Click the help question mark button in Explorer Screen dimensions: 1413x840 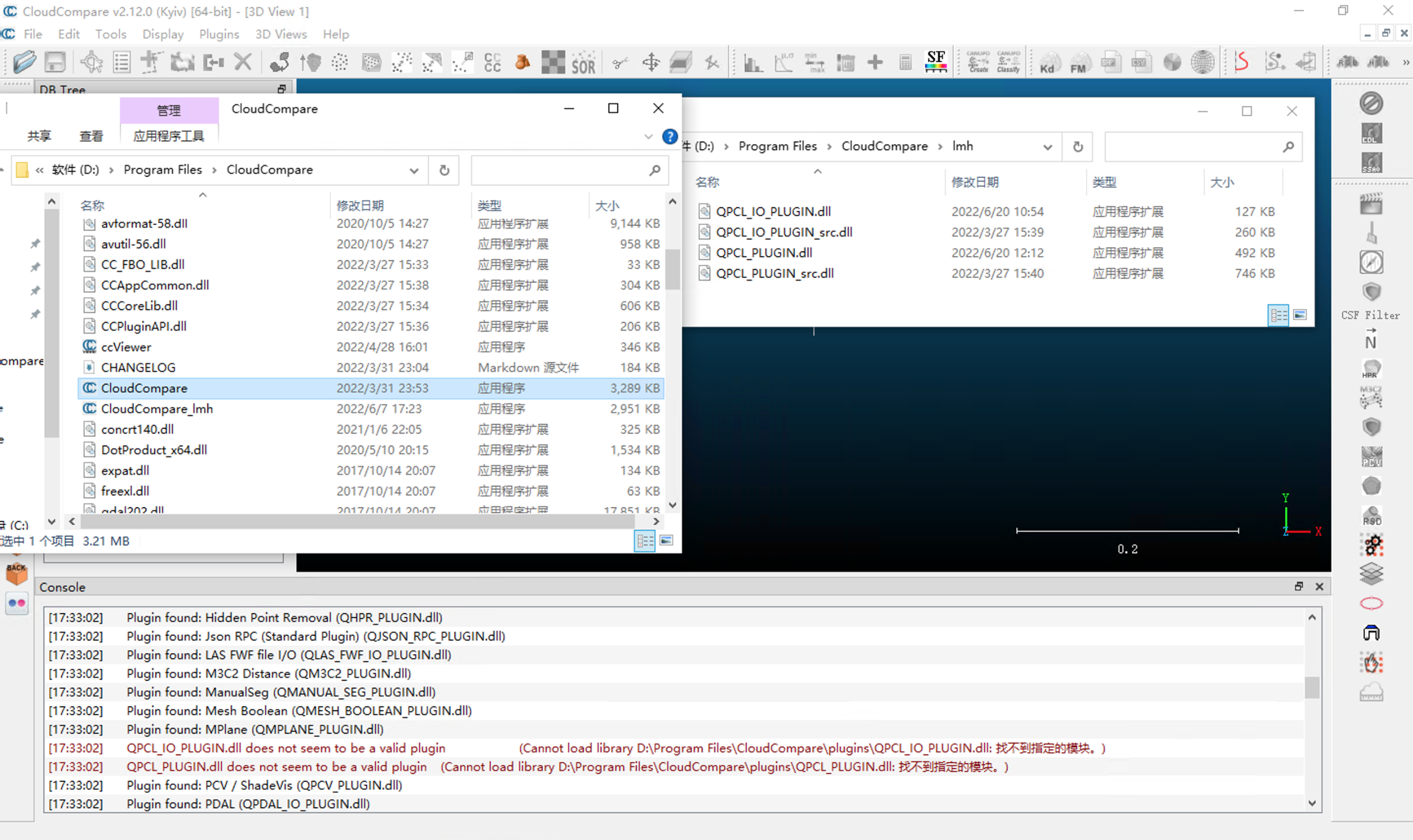[x=669, y=136]
